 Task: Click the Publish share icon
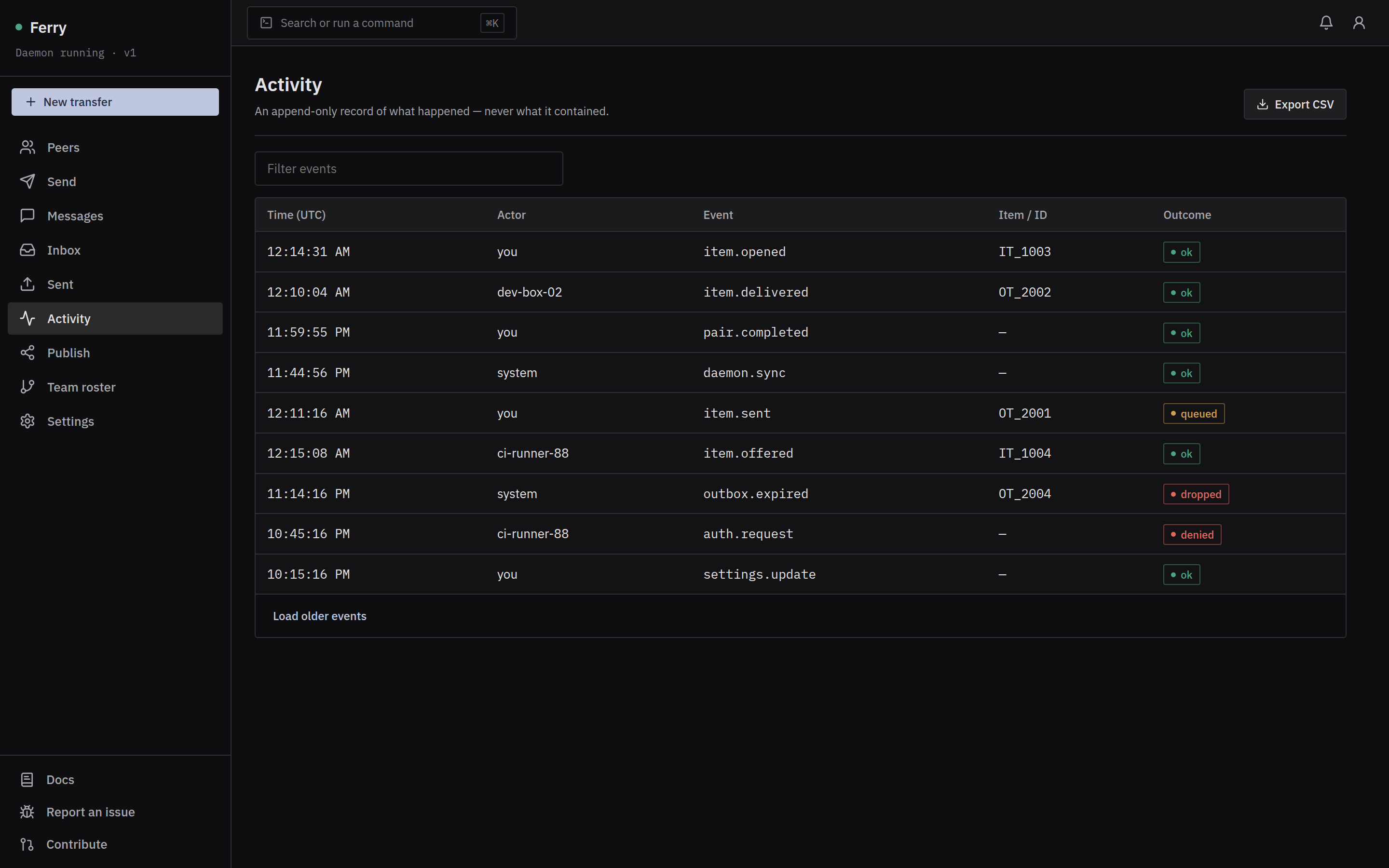pyautogui.click(x=27, y=353)
